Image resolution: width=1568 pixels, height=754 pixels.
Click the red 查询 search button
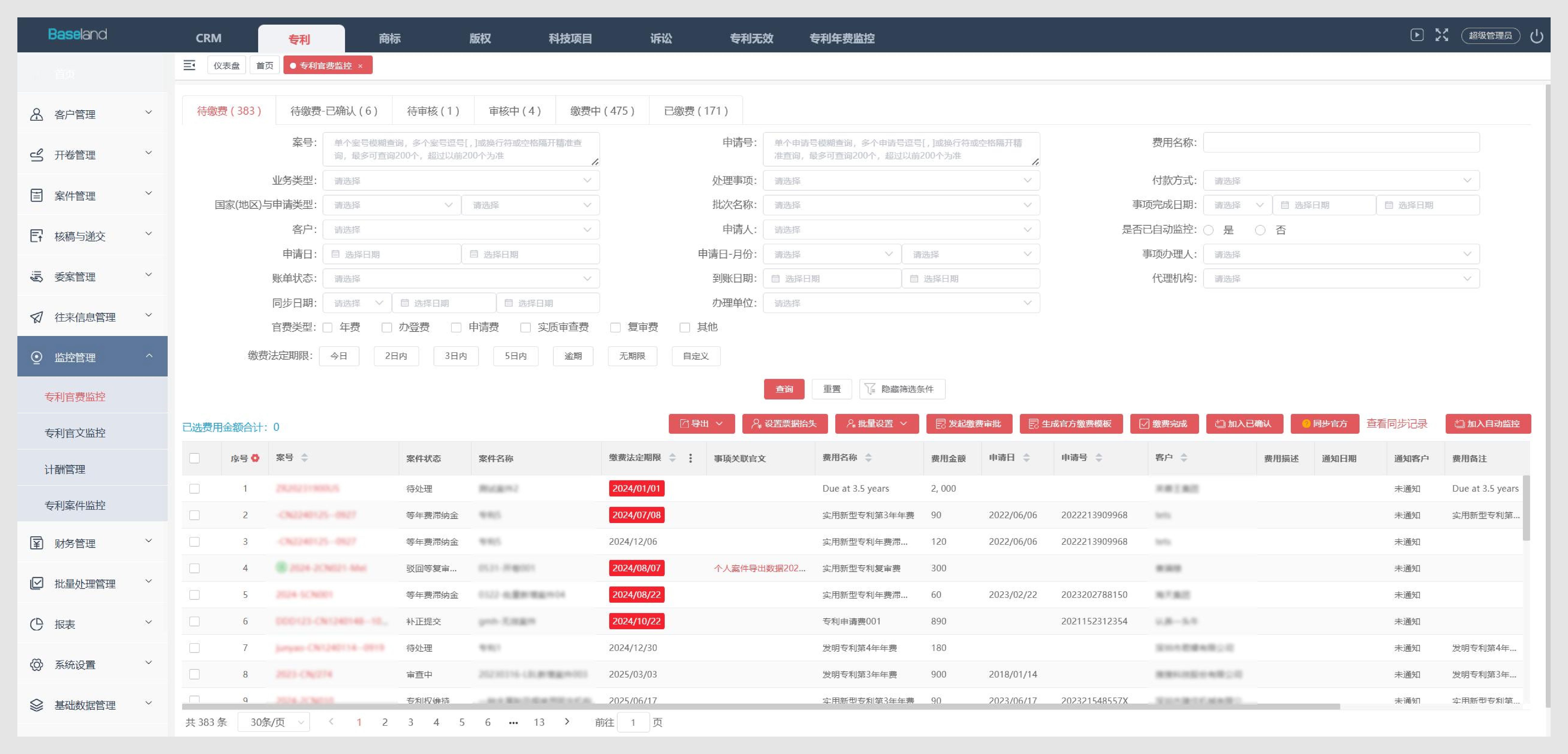pyautogui.click(x=784, y=389)
